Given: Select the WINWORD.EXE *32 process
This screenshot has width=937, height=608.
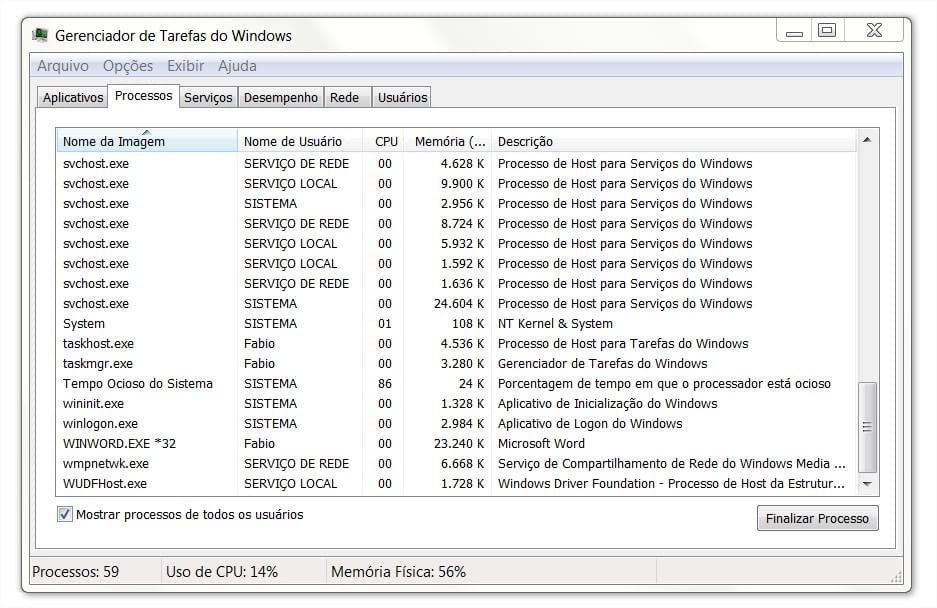Looking at the screenshot, I should [457, 444].
